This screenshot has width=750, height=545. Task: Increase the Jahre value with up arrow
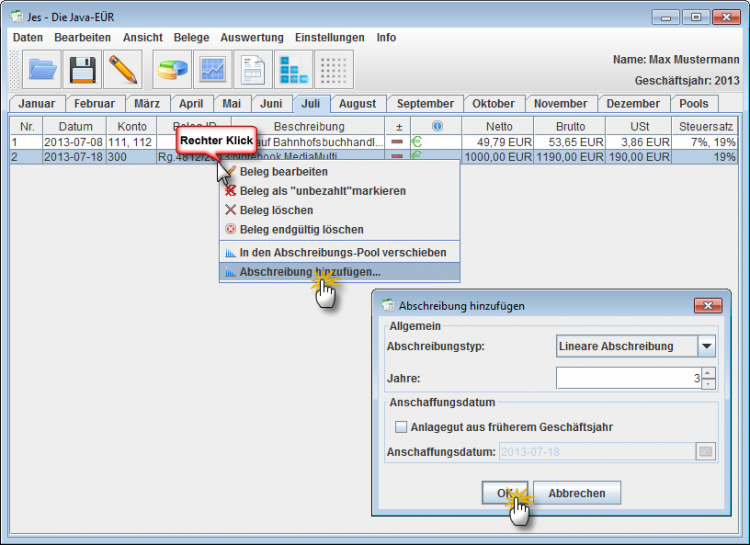click(x=709, y=373)
